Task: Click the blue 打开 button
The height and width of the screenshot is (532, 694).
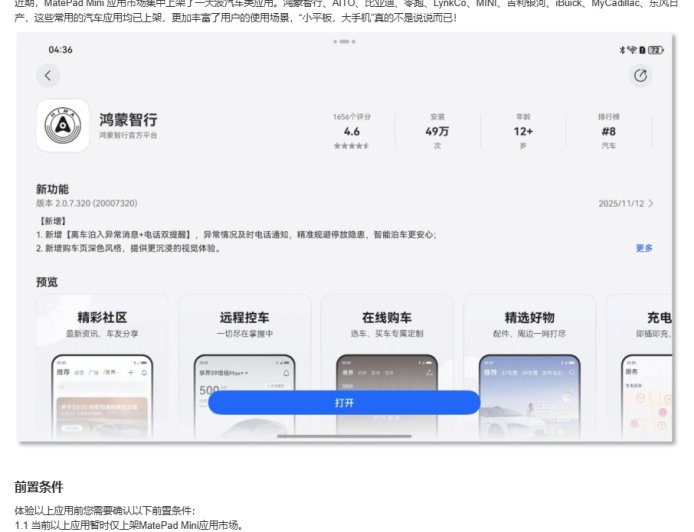Action: (344, 403)
